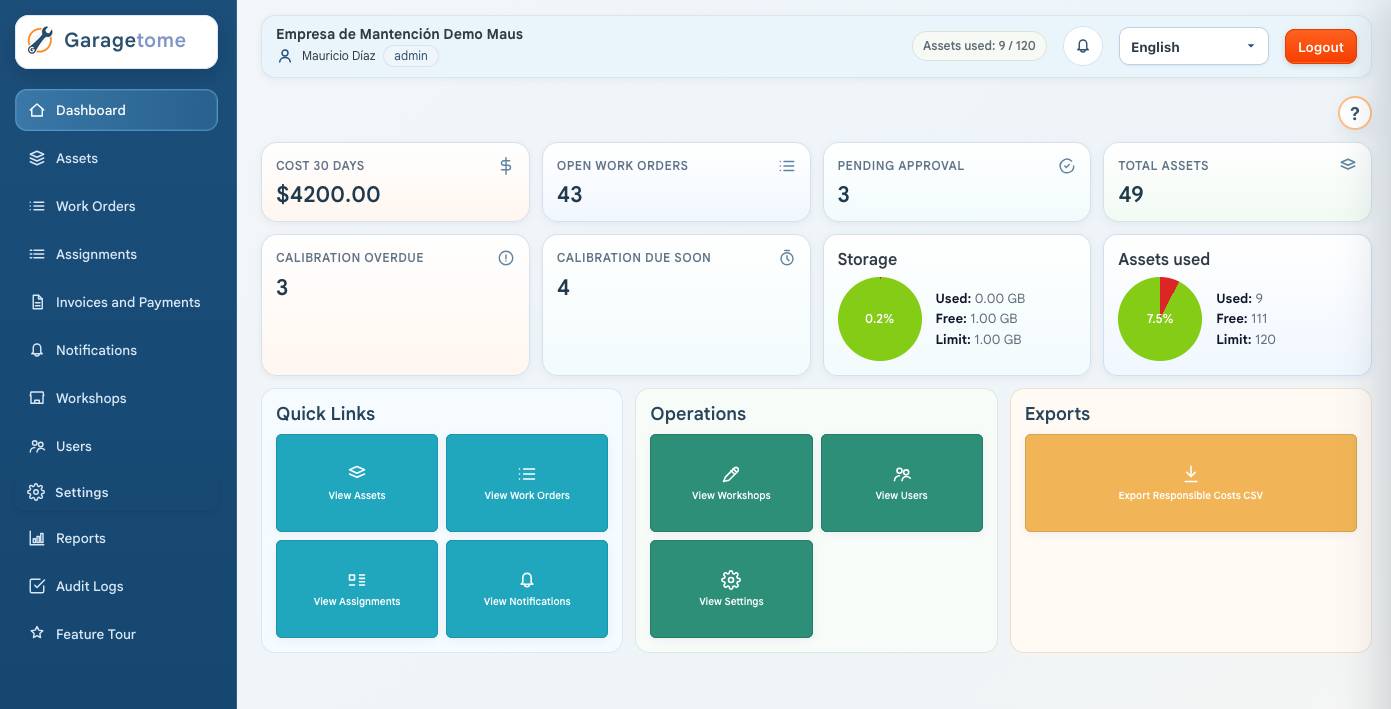Click Export Responsible Costs CSV button
Image resolution: width=1391 pixels, height=709 pixels.
click(1191, 483)
